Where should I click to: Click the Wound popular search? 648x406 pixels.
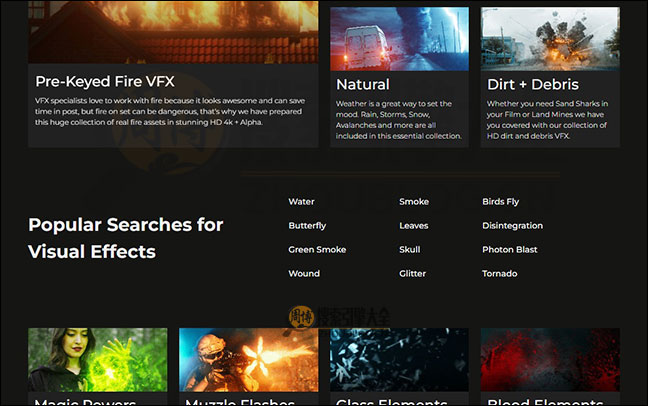pyautogui.click(x=304, y=274)
